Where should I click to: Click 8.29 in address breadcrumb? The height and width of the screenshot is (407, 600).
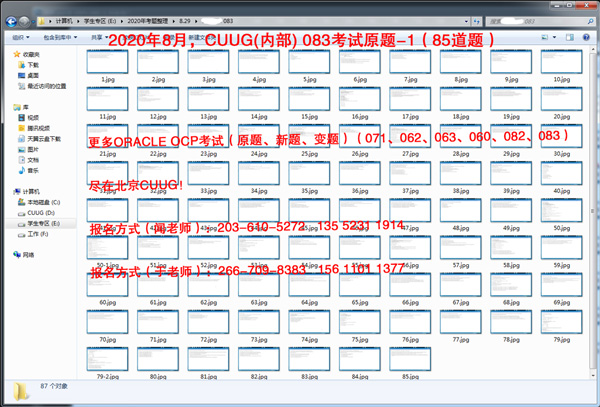(185, 21)
